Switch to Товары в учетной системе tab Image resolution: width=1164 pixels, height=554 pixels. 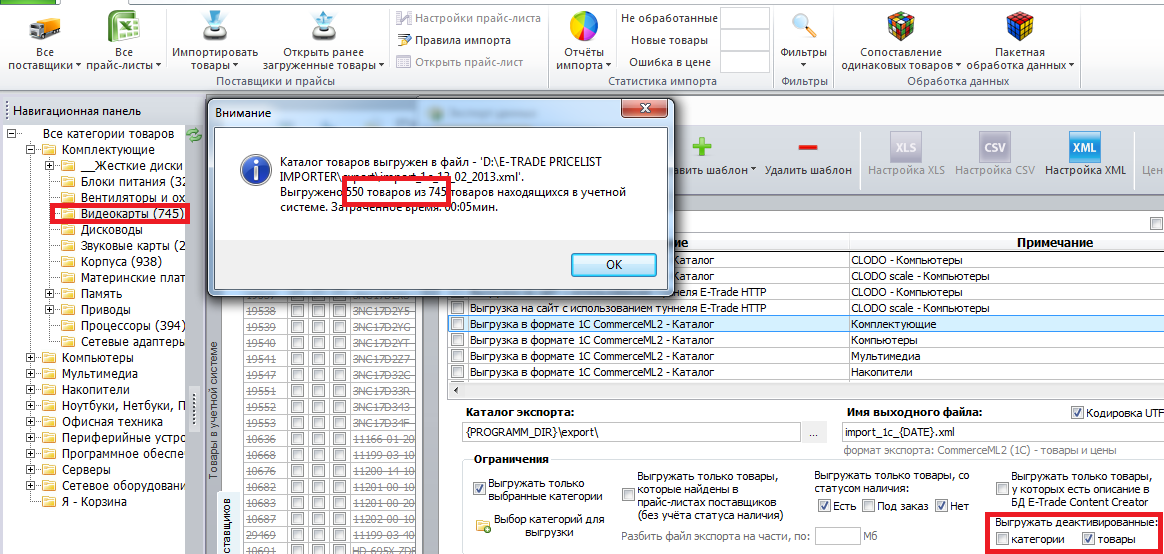[215, 409]
